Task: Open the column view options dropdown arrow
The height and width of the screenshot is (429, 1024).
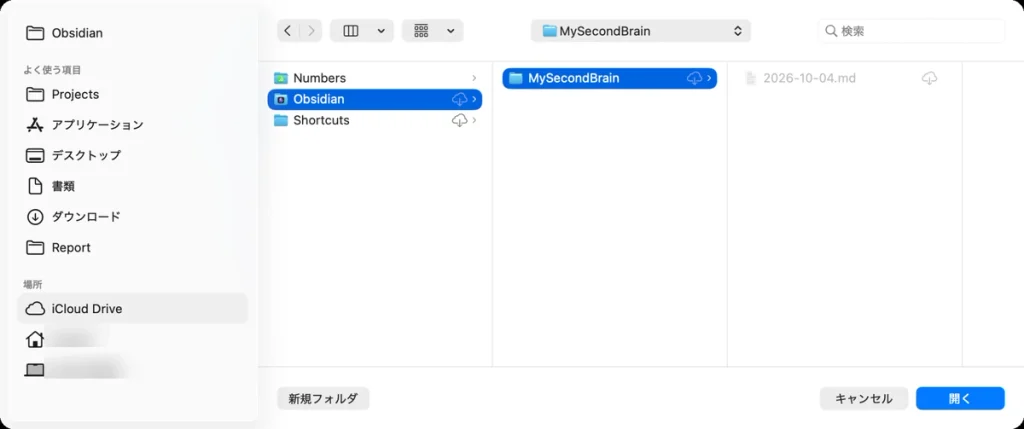Action: coord(381,31)
